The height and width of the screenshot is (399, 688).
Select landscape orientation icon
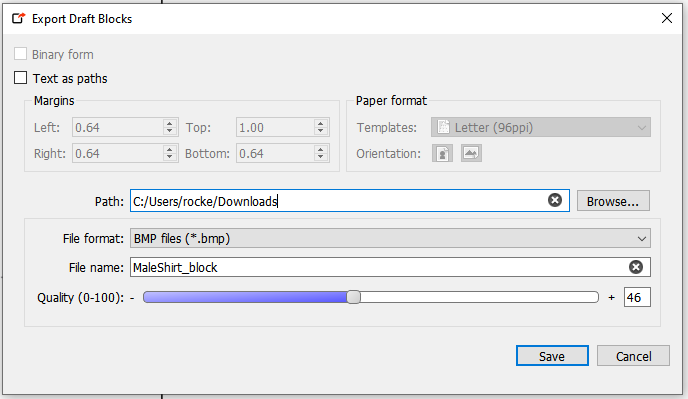point(471,153)
